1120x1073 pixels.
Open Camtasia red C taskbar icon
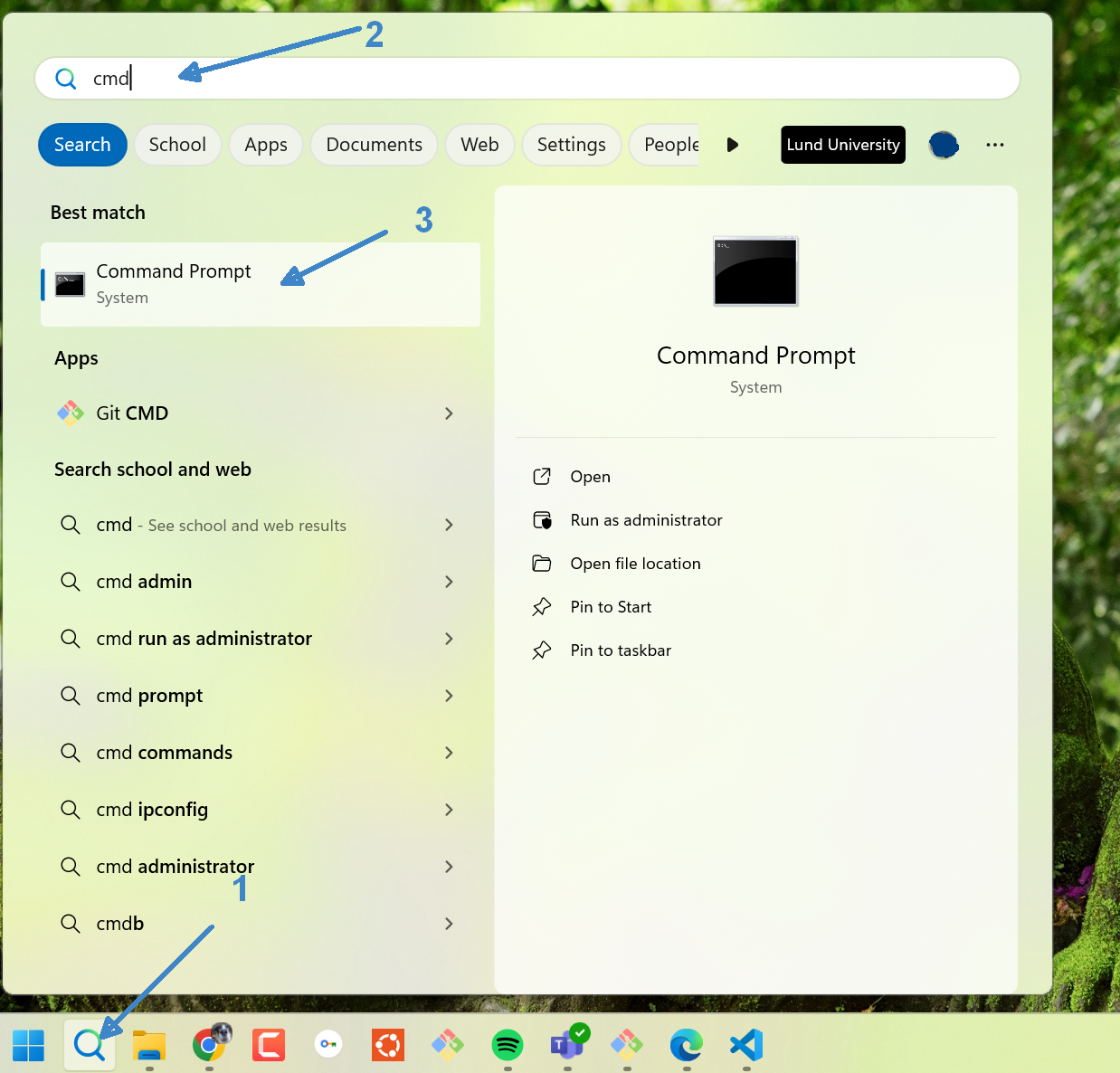point(269,1045)
